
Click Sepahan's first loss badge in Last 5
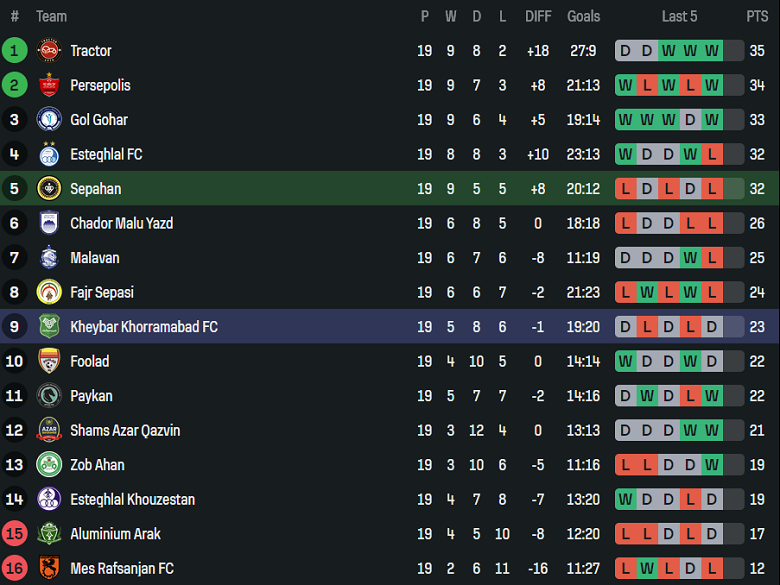[626, 189]
